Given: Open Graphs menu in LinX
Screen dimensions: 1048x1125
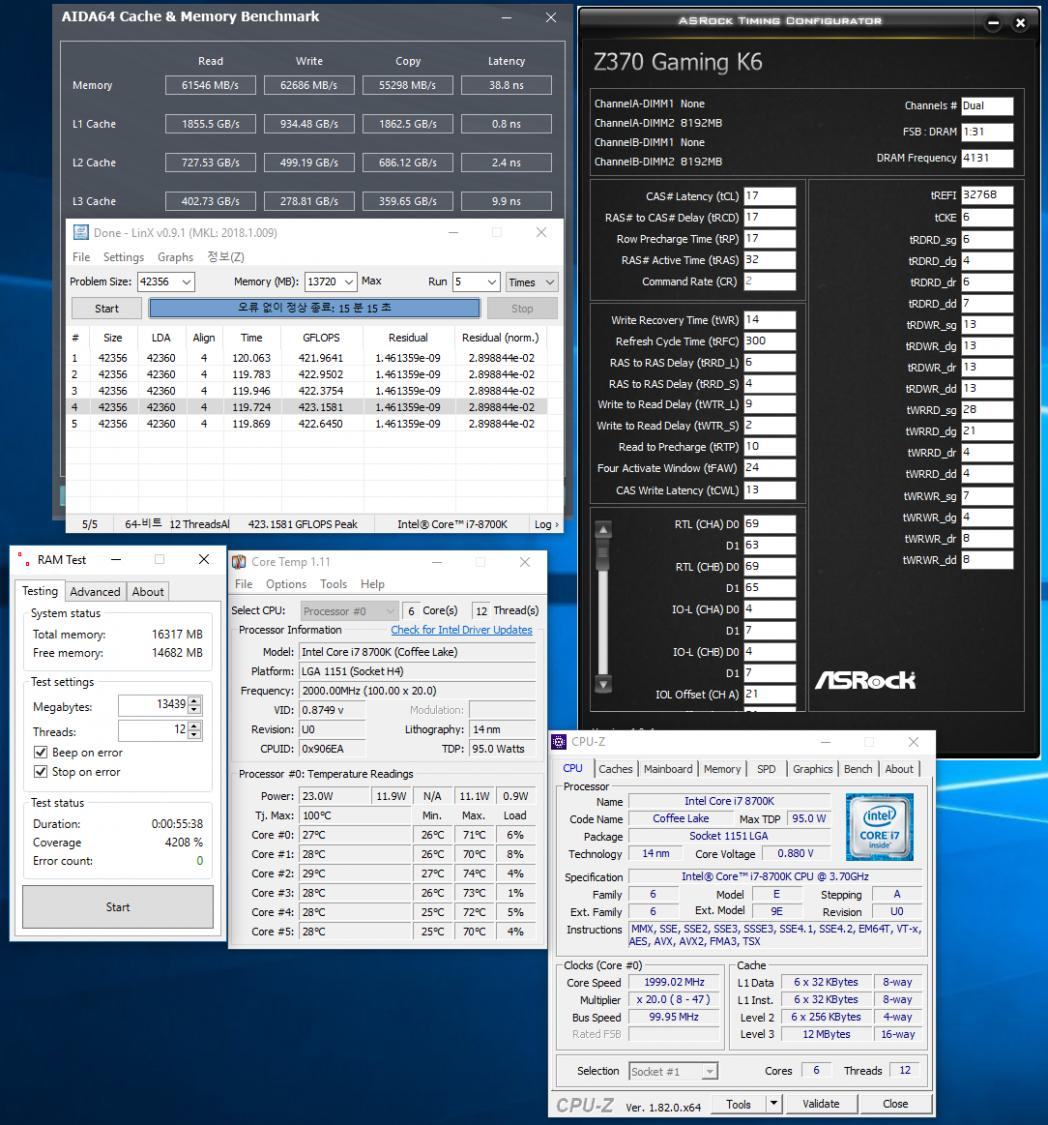Looking at the screenshot, I should pyautogui.click(x=176, y=257).
